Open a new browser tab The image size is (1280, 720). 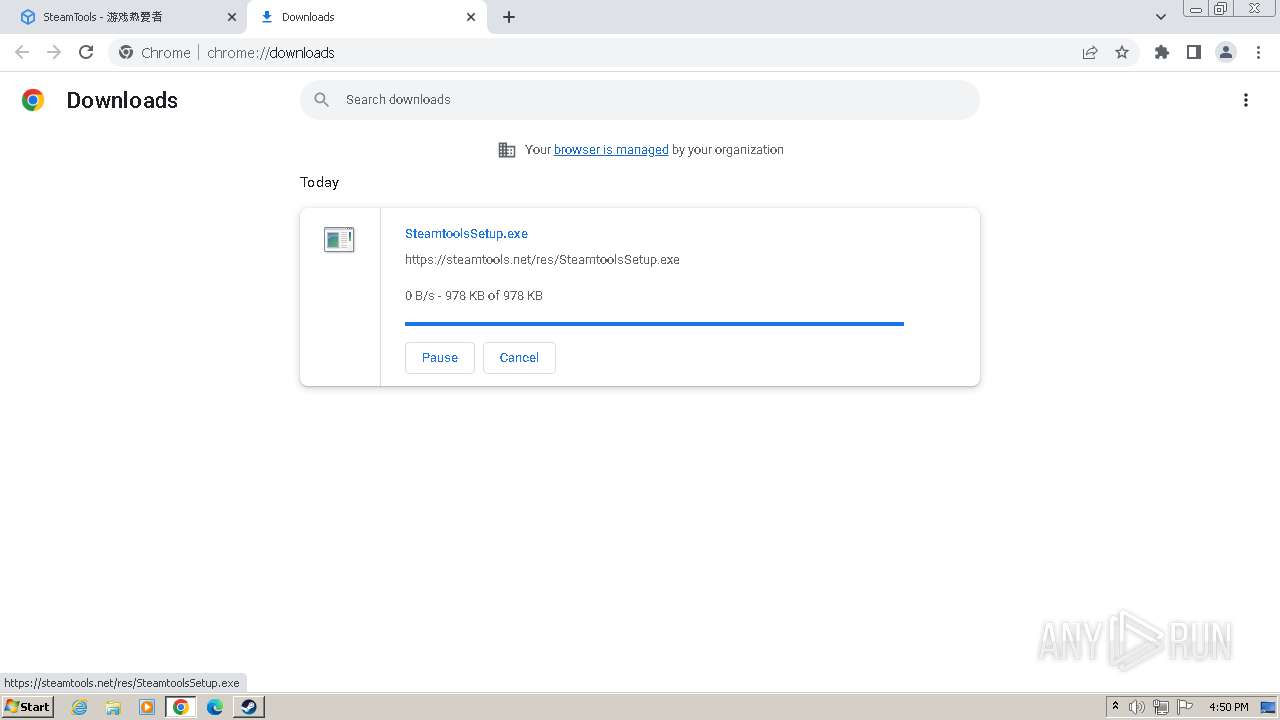point(509,17)
